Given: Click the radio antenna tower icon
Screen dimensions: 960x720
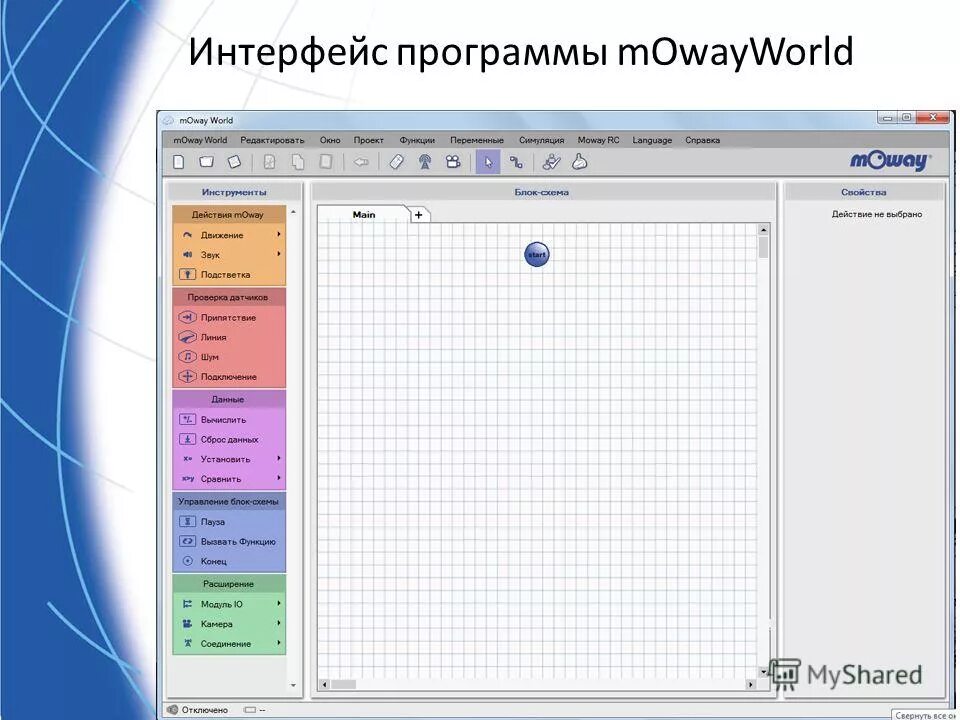Looking at the screenshot, I should click(x=425, y=162).
